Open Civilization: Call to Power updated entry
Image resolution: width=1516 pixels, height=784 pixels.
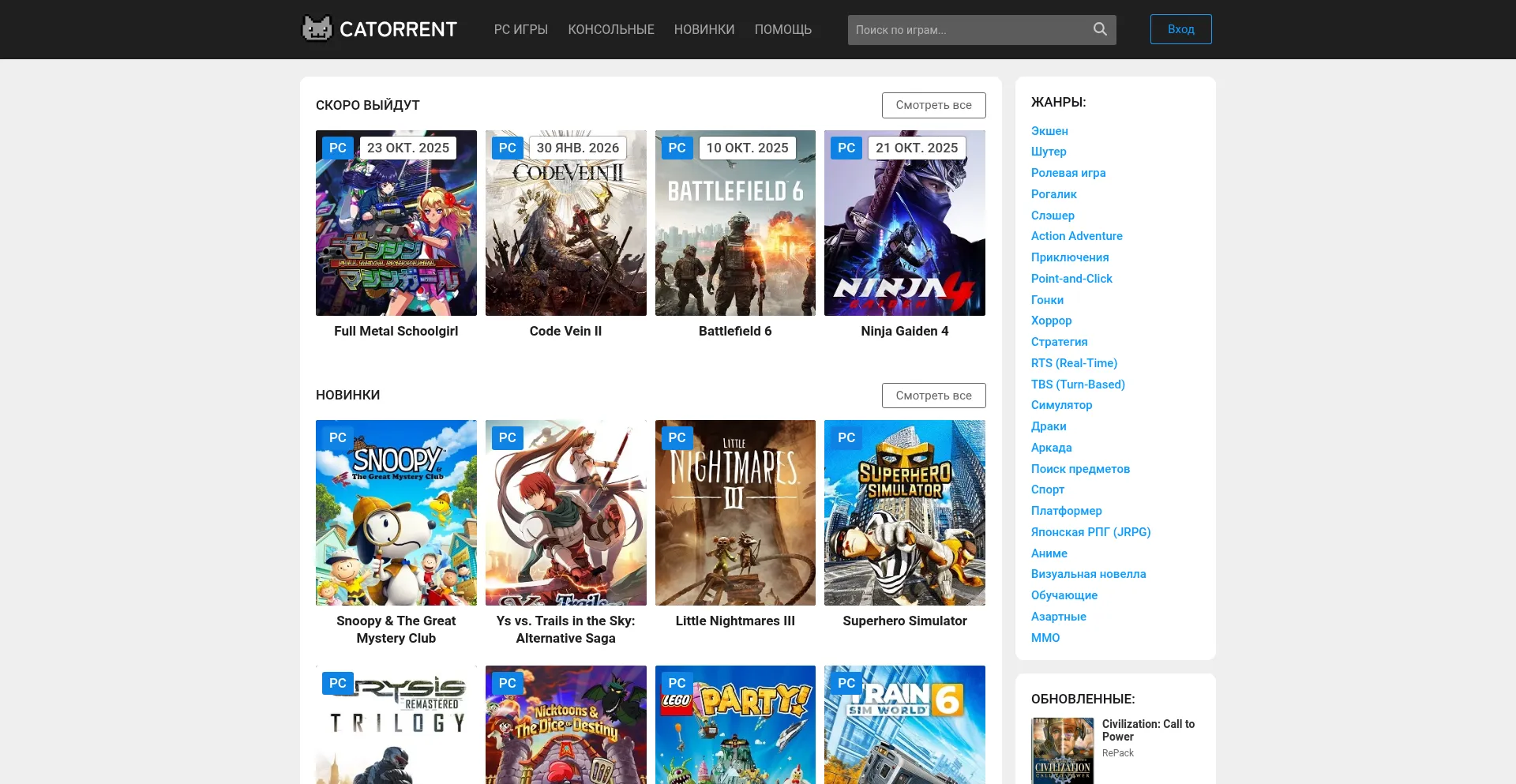point(1147,730)
